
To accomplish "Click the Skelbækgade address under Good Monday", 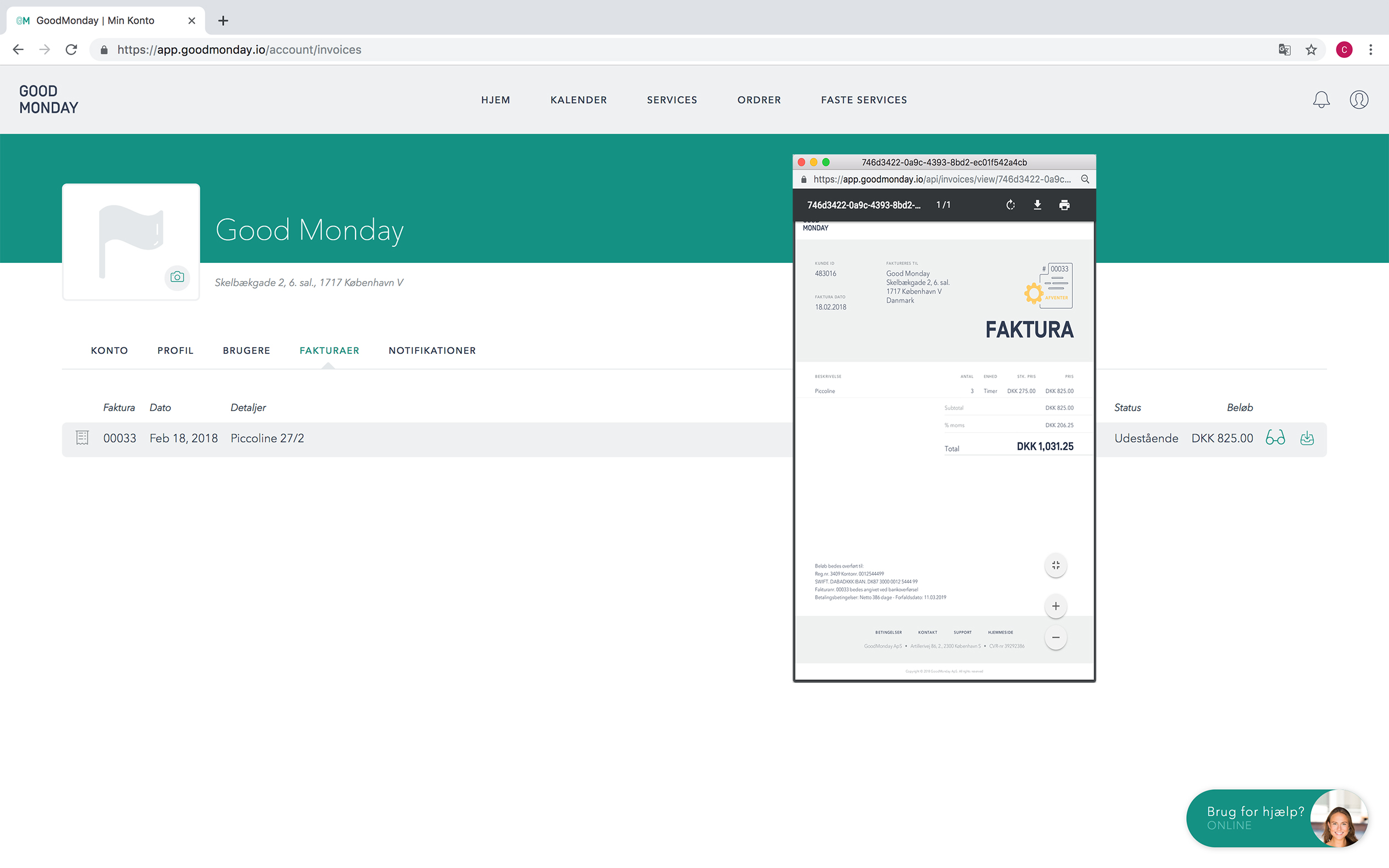I will click(309, 282).
